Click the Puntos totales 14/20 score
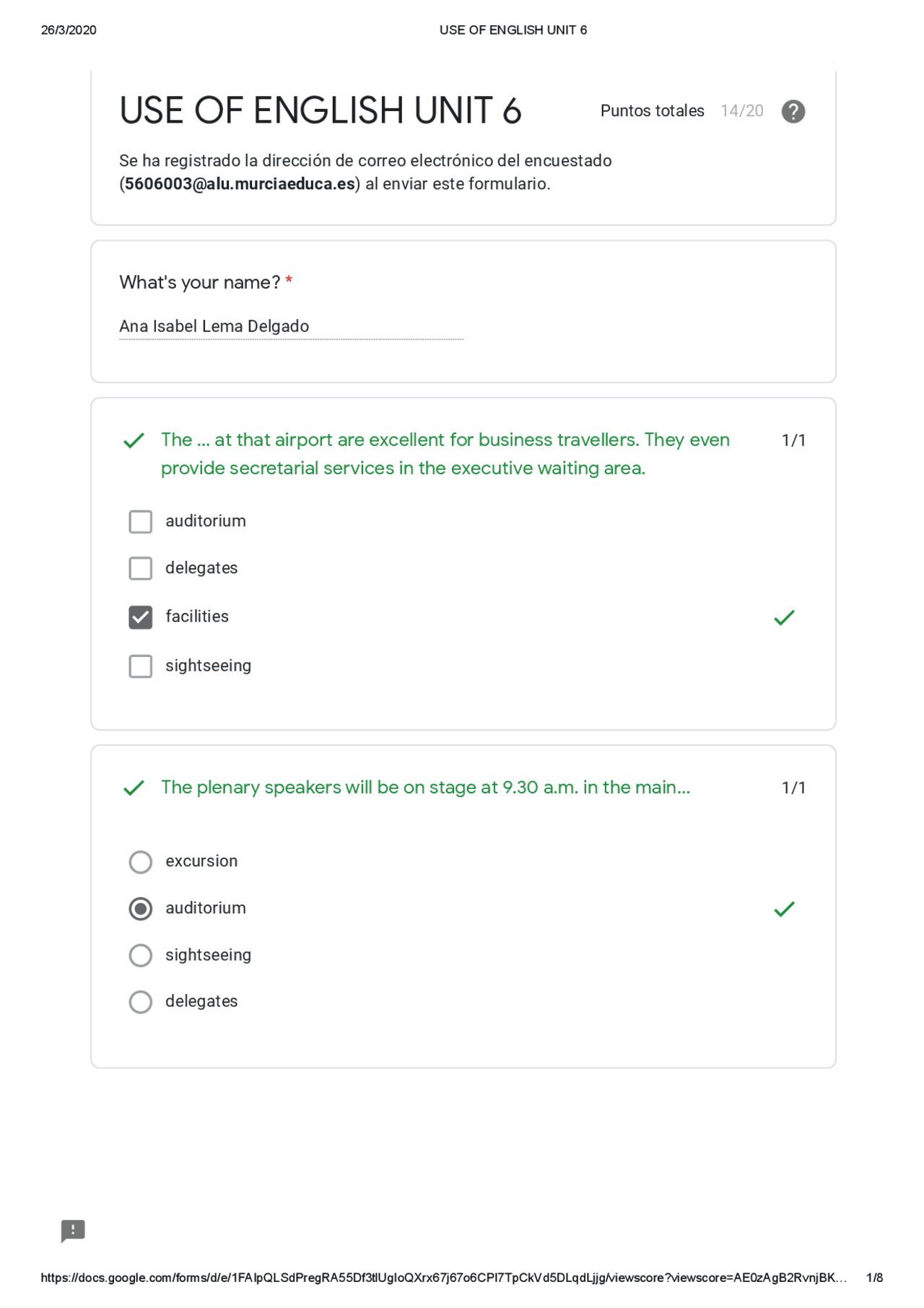The image size is (924, 1308). (x=681, y=110)
